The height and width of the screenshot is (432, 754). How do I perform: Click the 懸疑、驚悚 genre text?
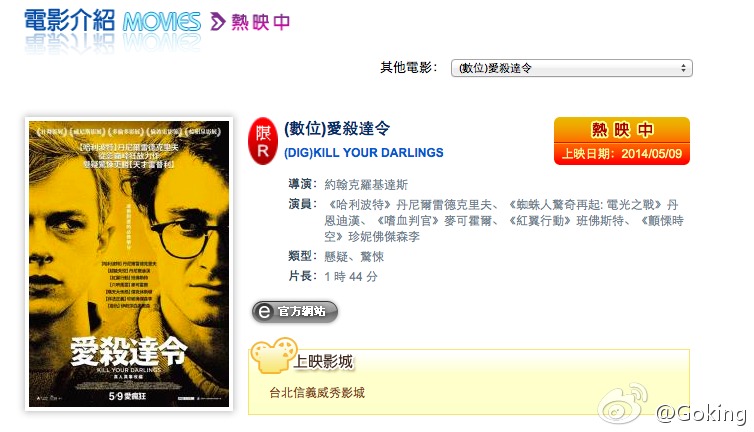[x=354, y=257]
